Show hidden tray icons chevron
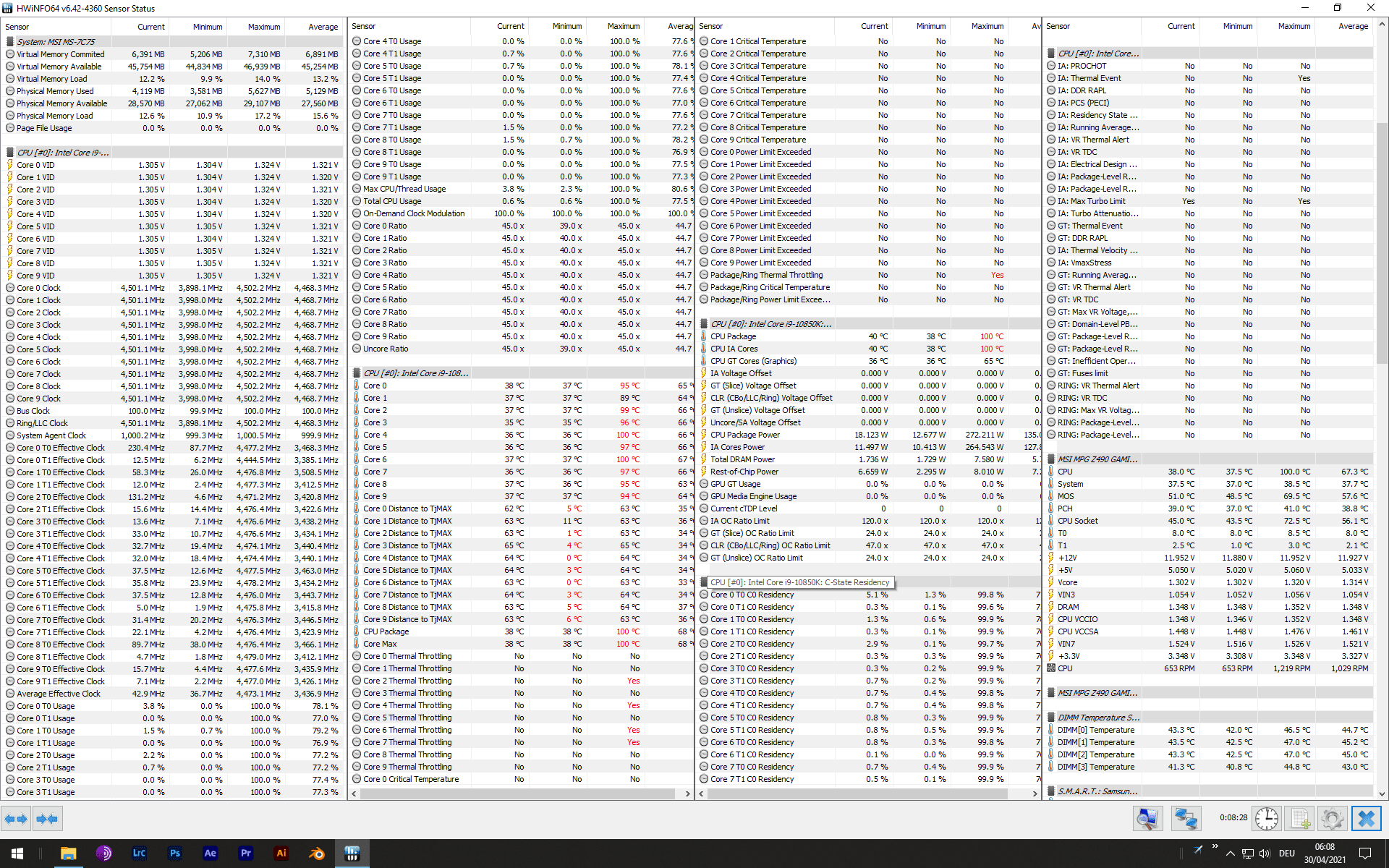The width and height of the screenshot is (1389, 868). [1230, 854]
